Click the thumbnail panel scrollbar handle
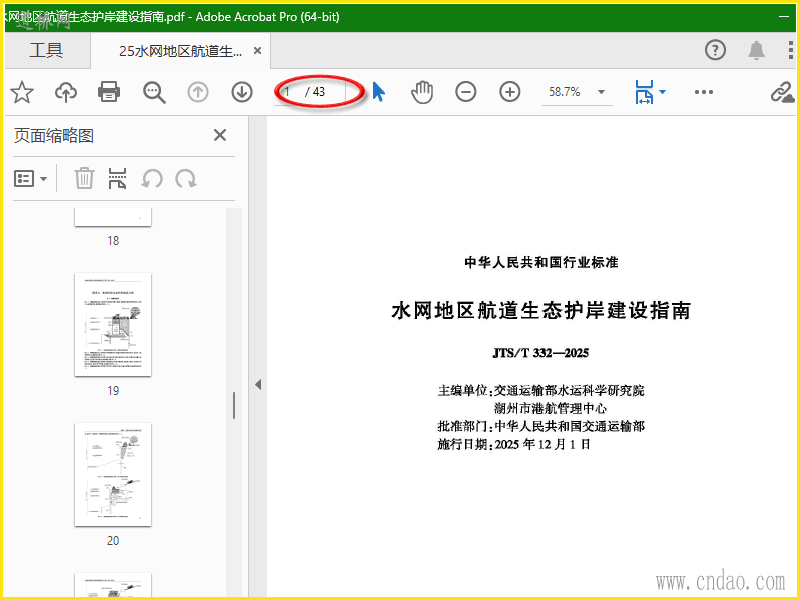 234,406
